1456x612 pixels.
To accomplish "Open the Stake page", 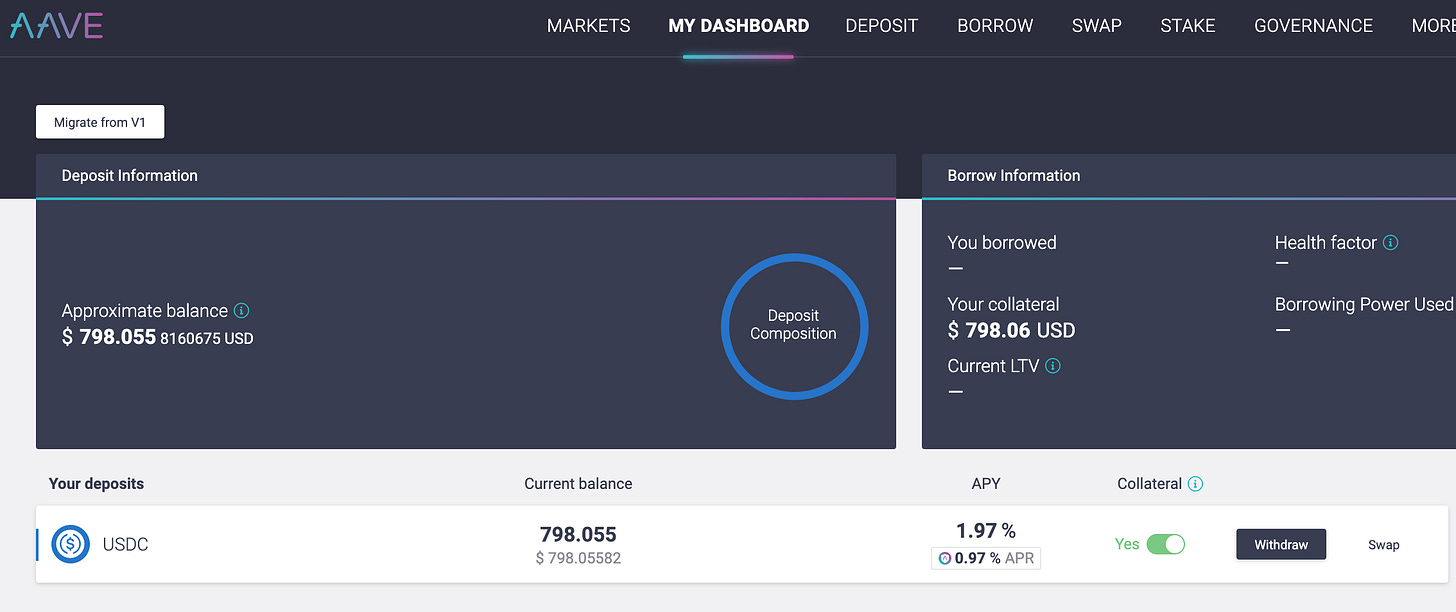I will (1188, 26).
